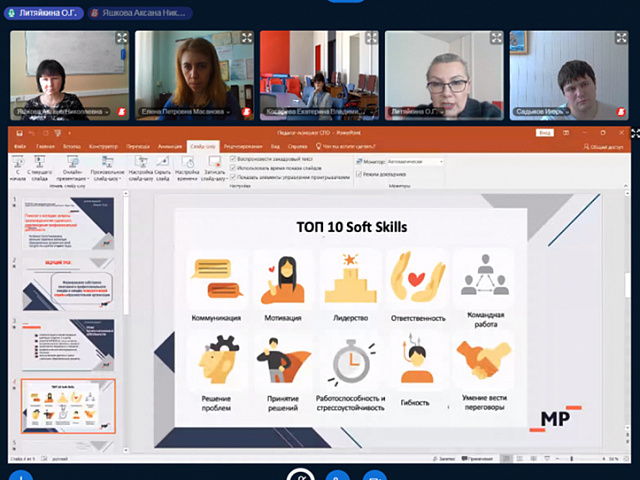Switch to the Конструктор ribbon tab
Viewport: 640px width, 480px height.
[104, 145]
